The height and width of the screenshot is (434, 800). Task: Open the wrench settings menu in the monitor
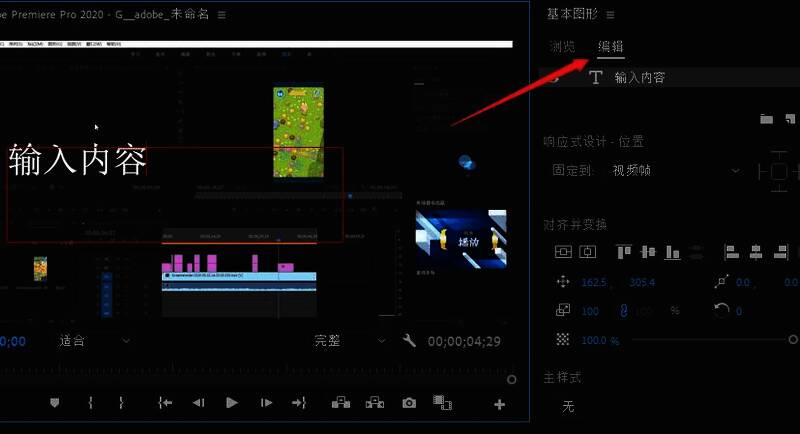tap(409, 340)
